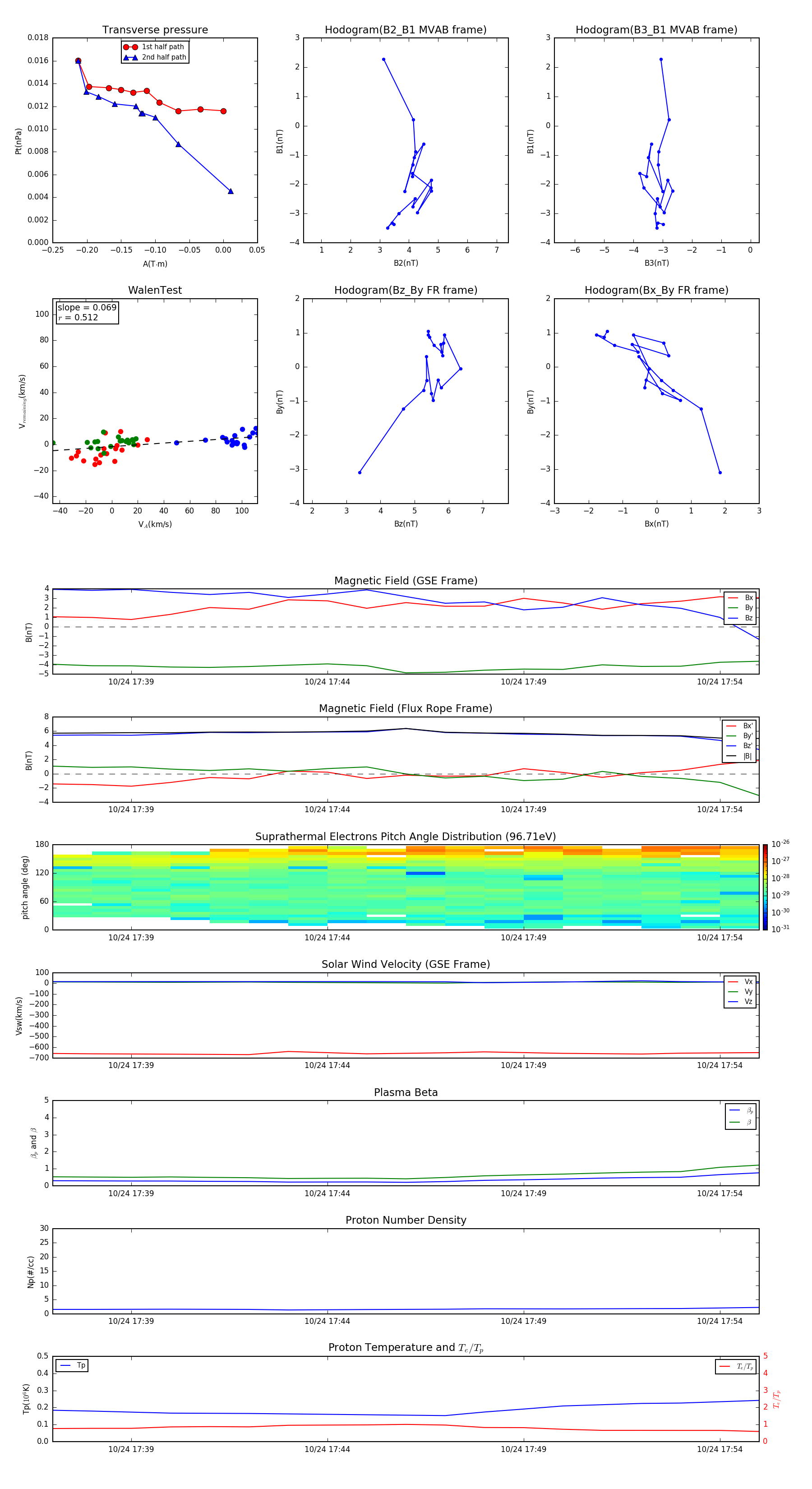The height and width of the screenshot is (1489, 812).
Task: Click "10/24 17:39" tick under GSE magnetic field panel
Action: pos(131,682)
